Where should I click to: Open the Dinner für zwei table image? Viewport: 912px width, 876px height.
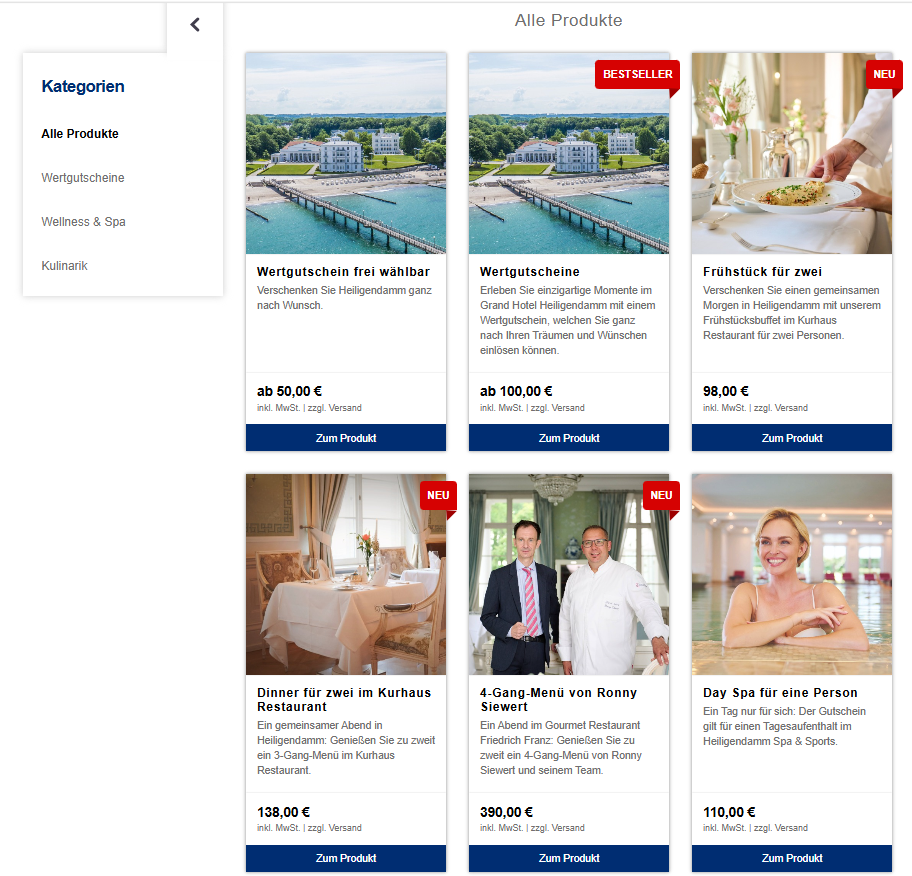tap(345, 575)
